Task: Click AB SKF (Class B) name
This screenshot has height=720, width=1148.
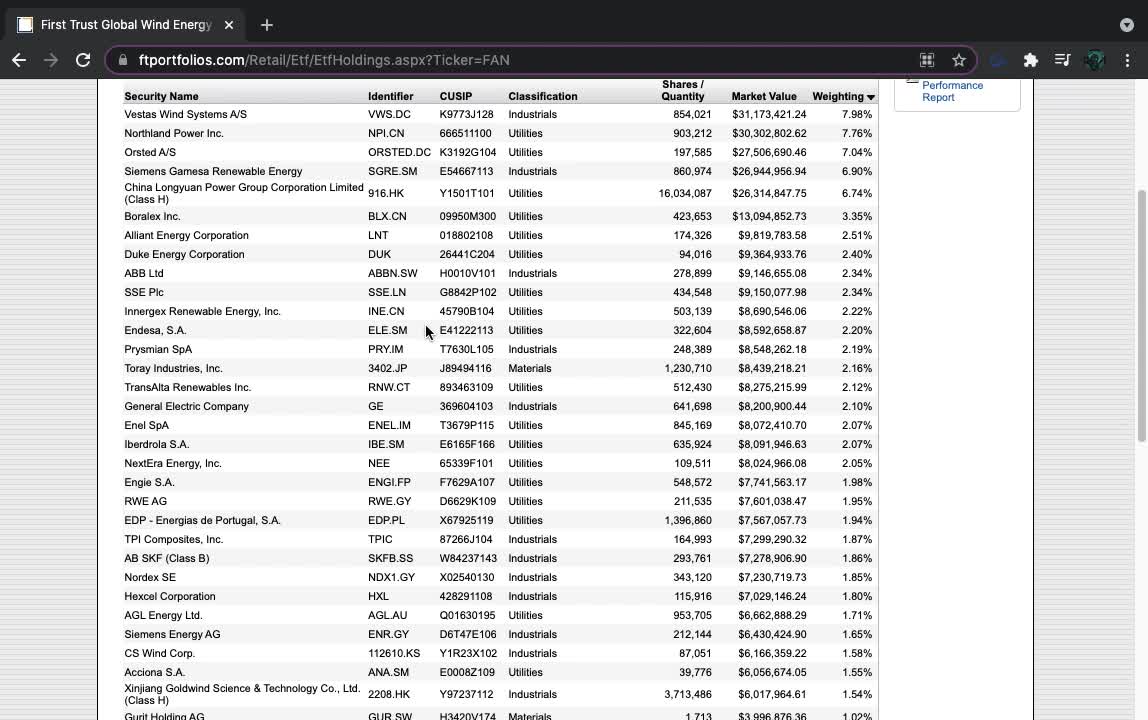Action: tap(166, 559)
